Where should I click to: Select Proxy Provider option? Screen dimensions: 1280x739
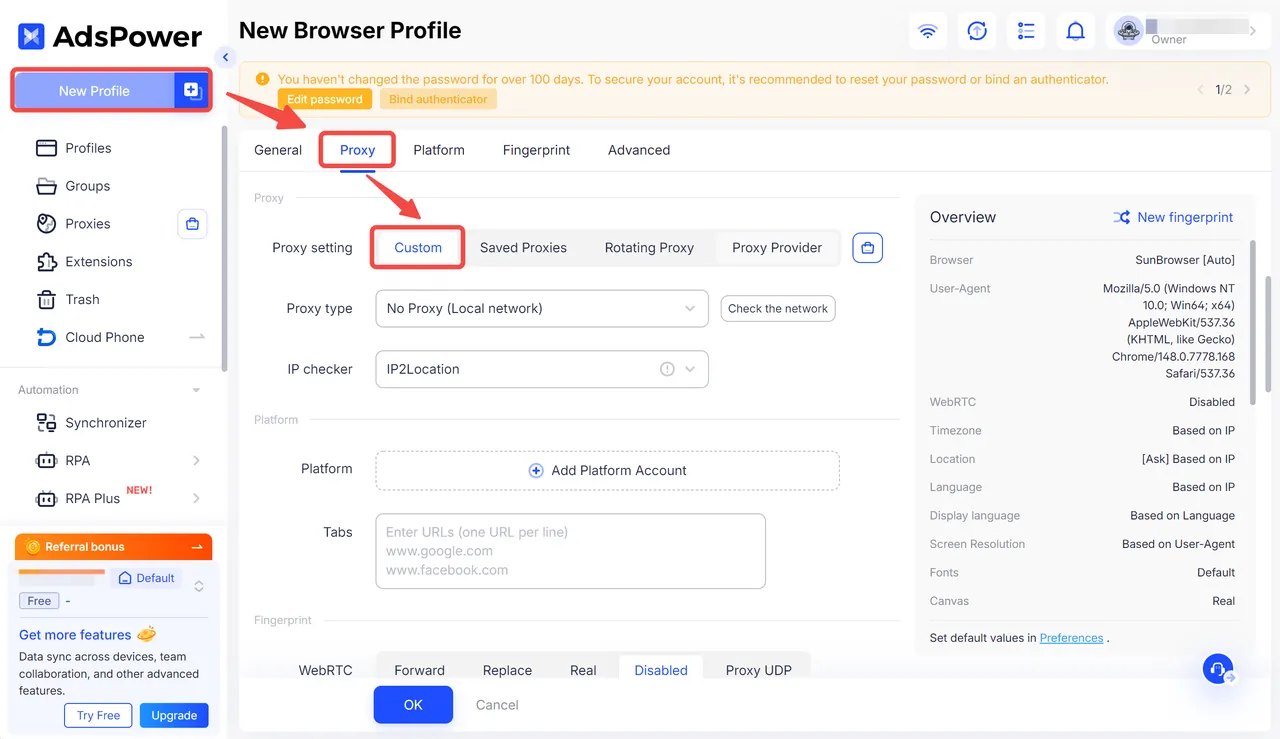pos(777,247)
